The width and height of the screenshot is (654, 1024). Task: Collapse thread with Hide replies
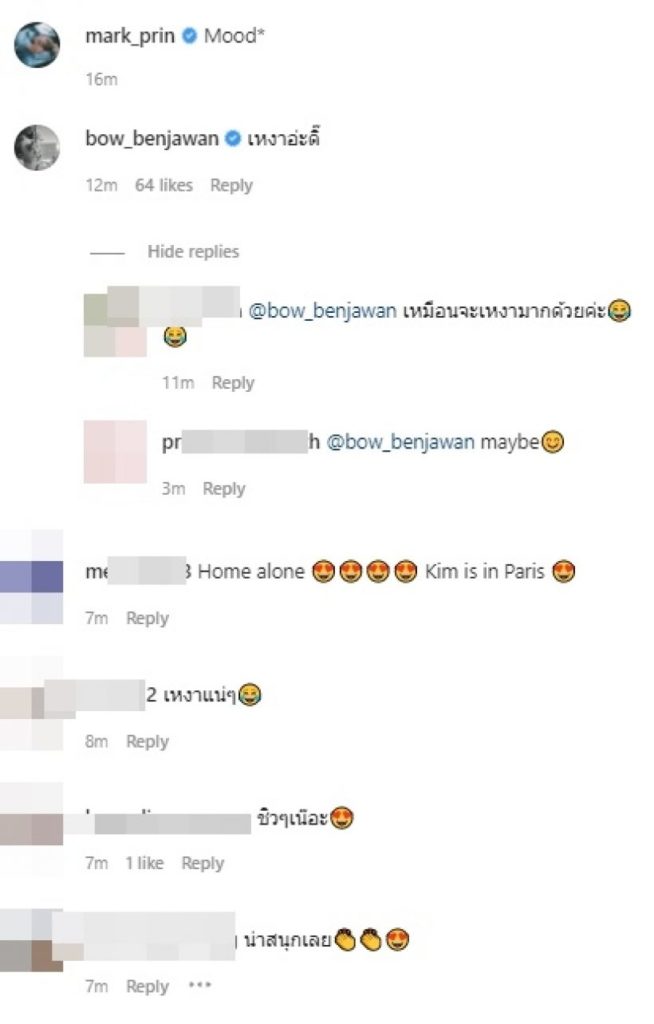pos(193,251)
